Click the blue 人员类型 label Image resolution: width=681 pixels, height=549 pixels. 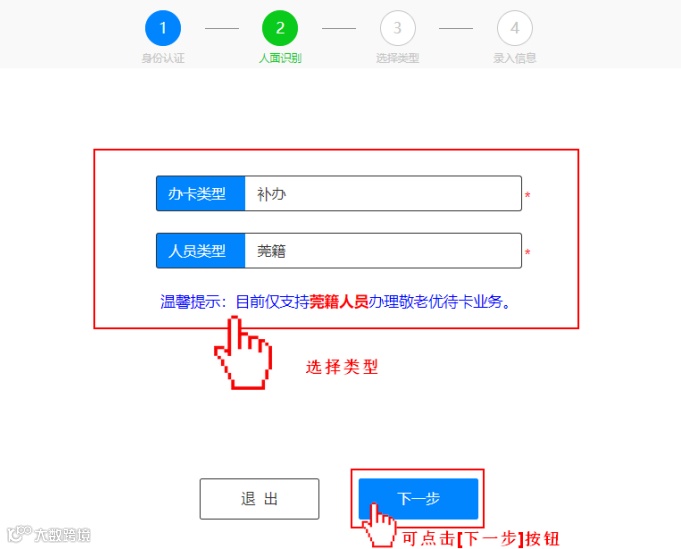[201, 251]
